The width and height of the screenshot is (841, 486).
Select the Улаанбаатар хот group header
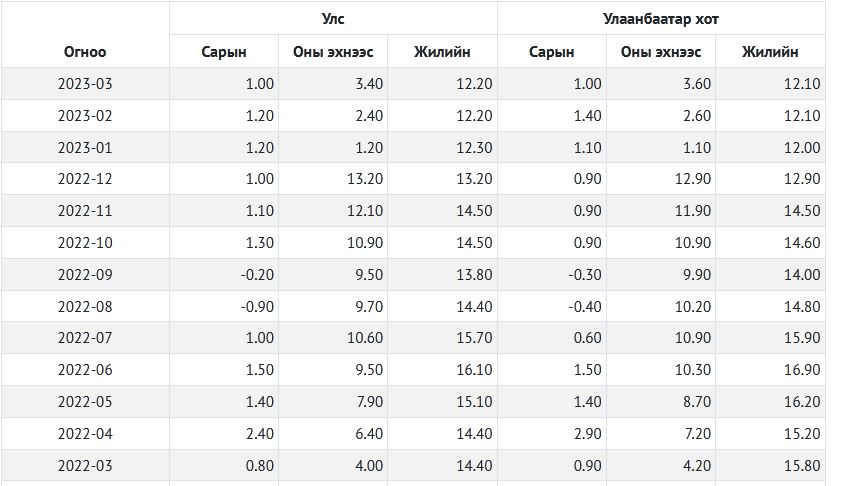[x=661, y=19]
